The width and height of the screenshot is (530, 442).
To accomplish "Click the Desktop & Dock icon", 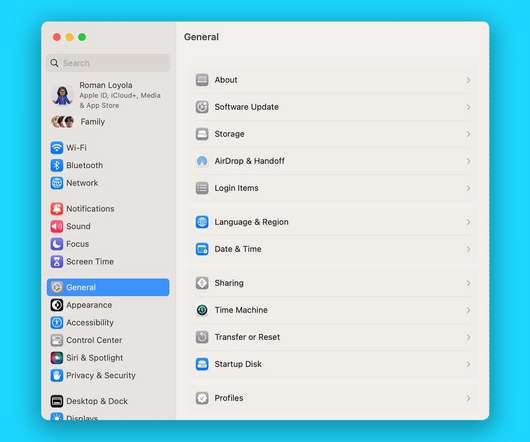I will point(56,401).
